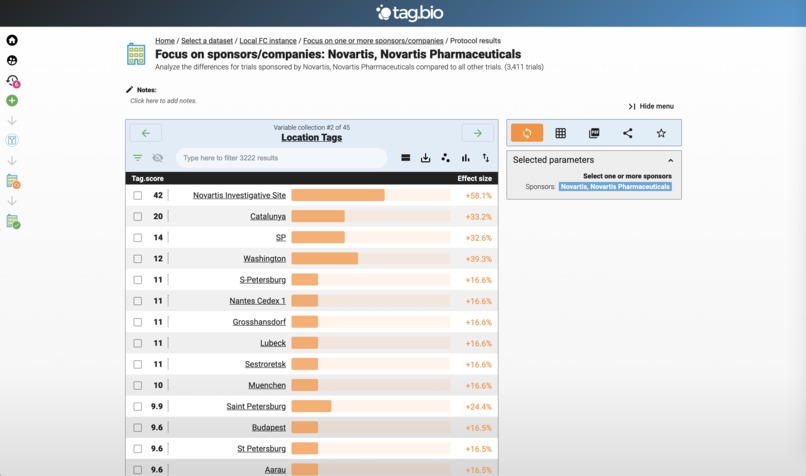Image resolution: width=806 pixels, height=476 pixels.
Task: Open the Washington tag link
Action: pos(265,259)
